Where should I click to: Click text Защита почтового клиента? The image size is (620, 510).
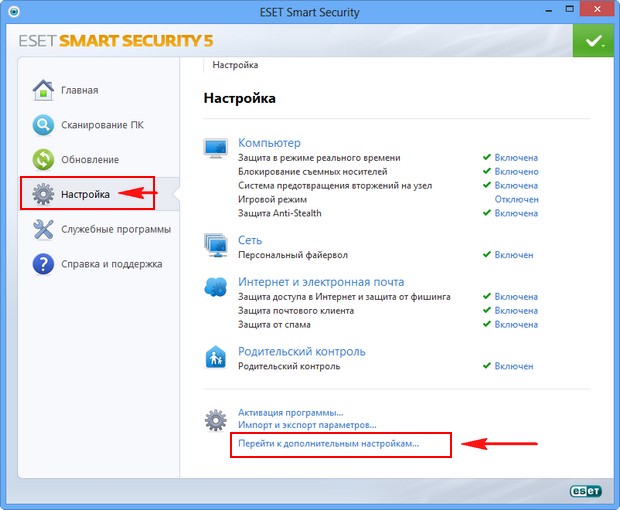296,311
